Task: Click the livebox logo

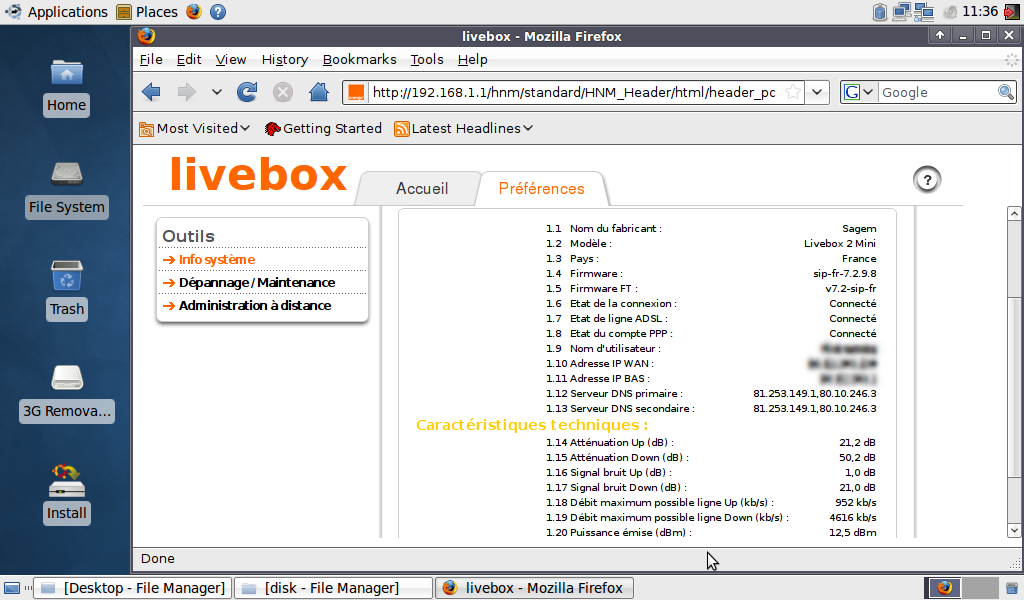Action: (x=258, y=174)
